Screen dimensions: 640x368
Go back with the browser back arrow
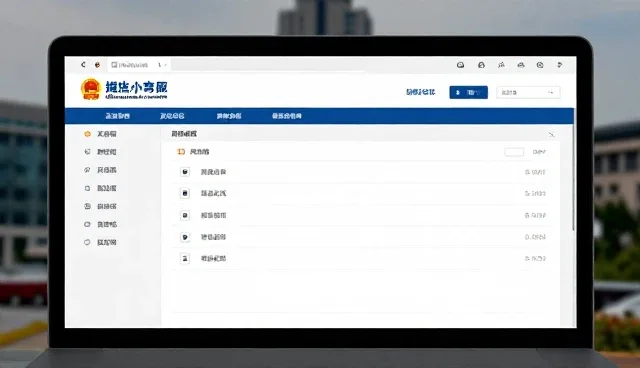tap(83, 64)
